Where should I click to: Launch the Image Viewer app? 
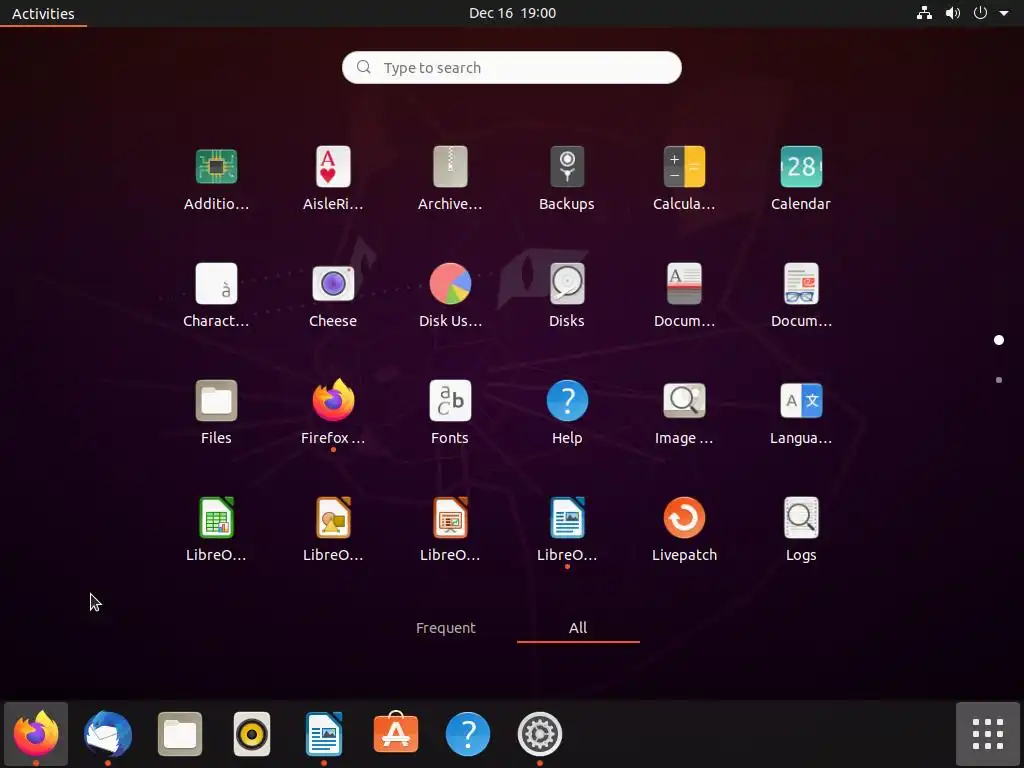(x=684, y=400)
